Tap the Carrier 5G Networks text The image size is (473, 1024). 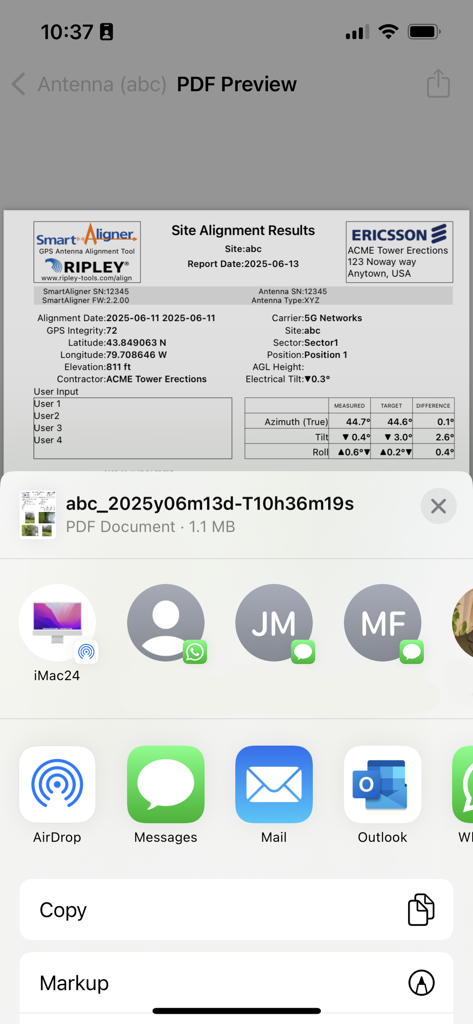click(x=317, y=318)
